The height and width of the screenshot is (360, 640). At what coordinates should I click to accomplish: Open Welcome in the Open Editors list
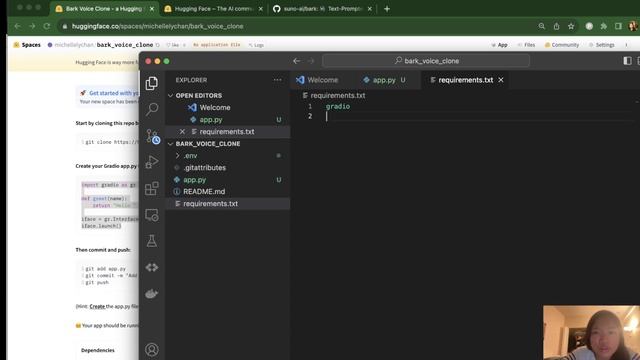pyautogui.click(x=215, y=107)
